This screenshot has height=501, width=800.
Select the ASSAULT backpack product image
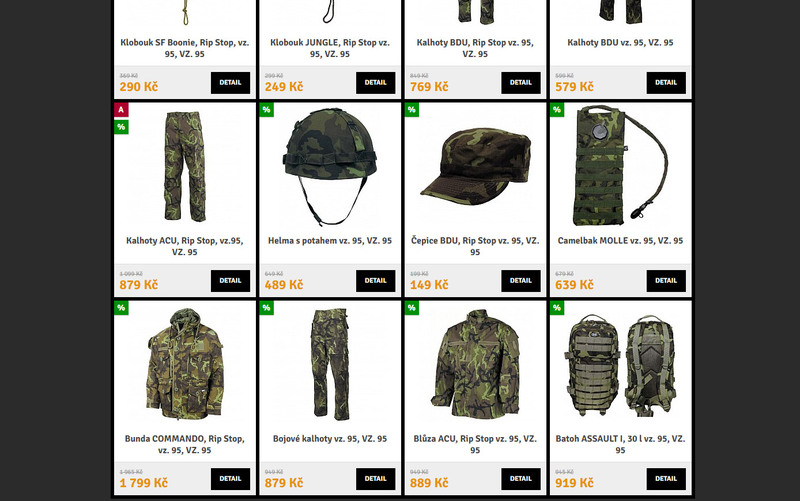[620, 365]
